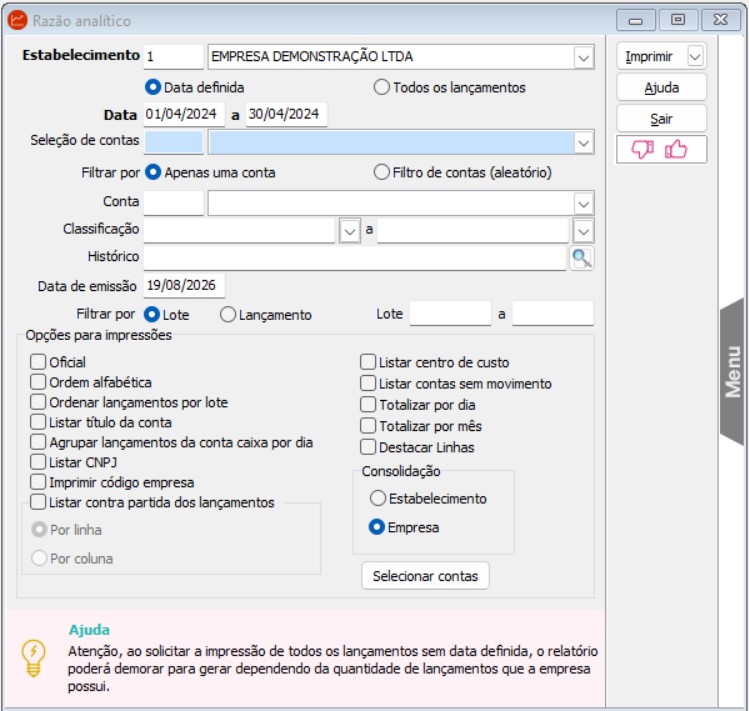Click Selecionar contas button
This screenshot has height=711, width=749.
point(425,576)
